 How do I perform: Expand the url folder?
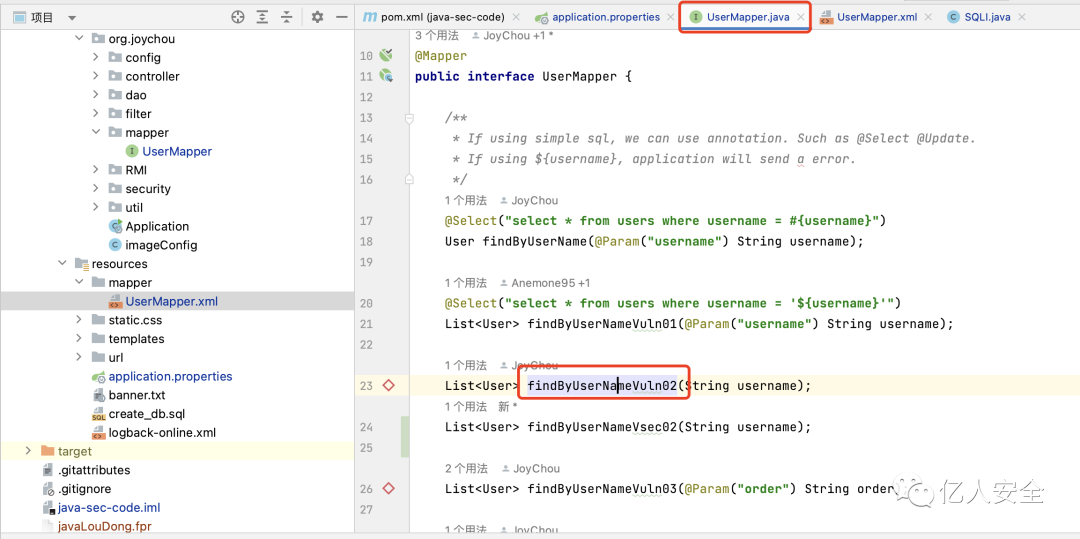coord(79,357)
